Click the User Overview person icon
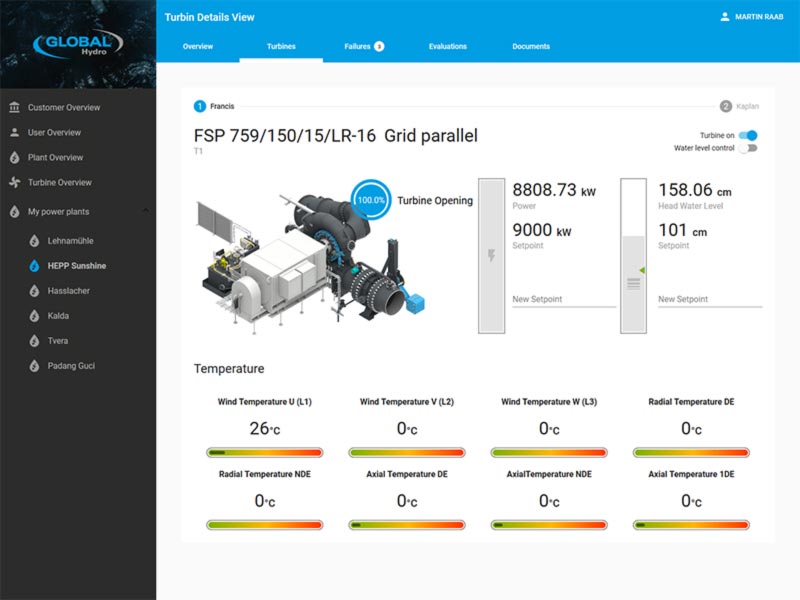This screenshot has height=600, width=800. [x=14, y=132]
